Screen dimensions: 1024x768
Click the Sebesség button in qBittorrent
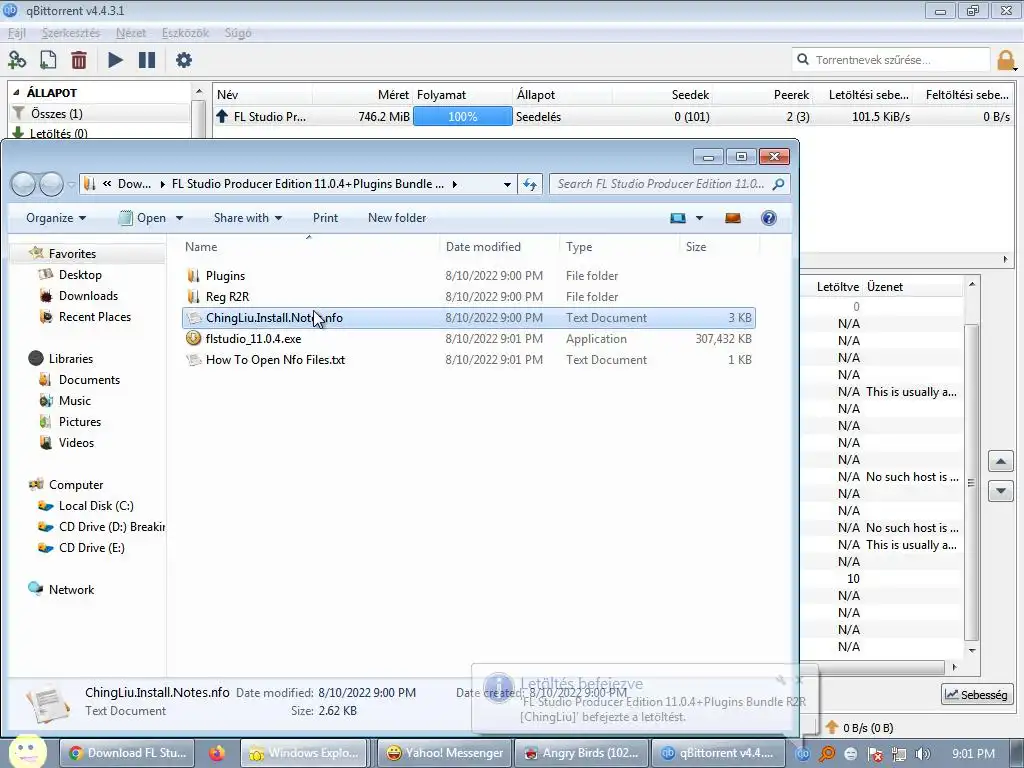pos(977,695)
